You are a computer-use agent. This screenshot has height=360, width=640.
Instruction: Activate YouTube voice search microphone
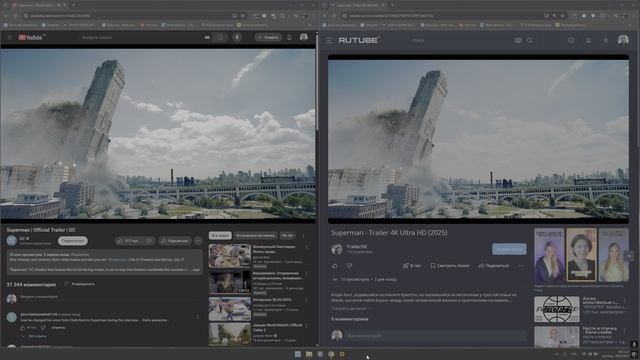[237, 37]
